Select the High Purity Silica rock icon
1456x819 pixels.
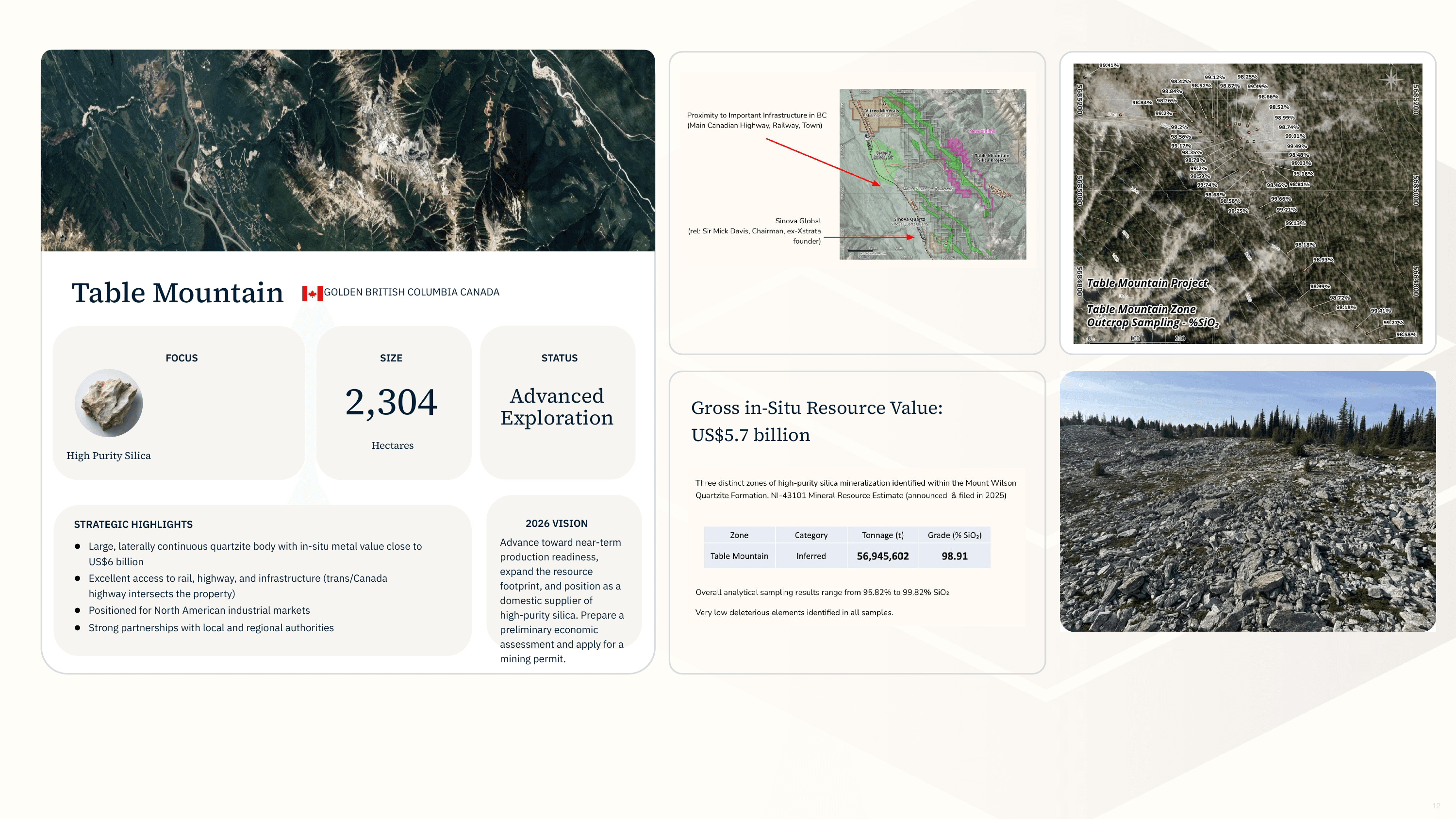point(109,403)
